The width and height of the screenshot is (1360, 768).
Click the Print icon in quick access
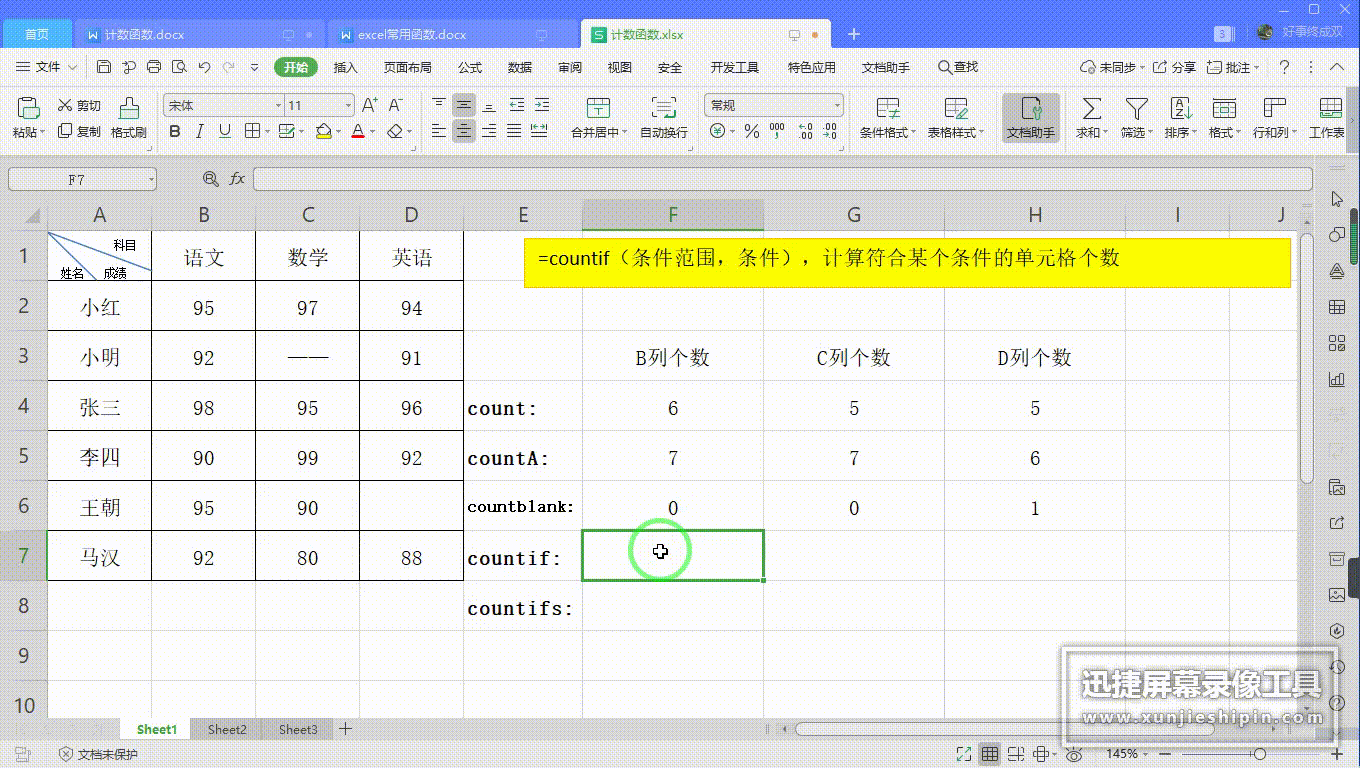tap(154, 67)
